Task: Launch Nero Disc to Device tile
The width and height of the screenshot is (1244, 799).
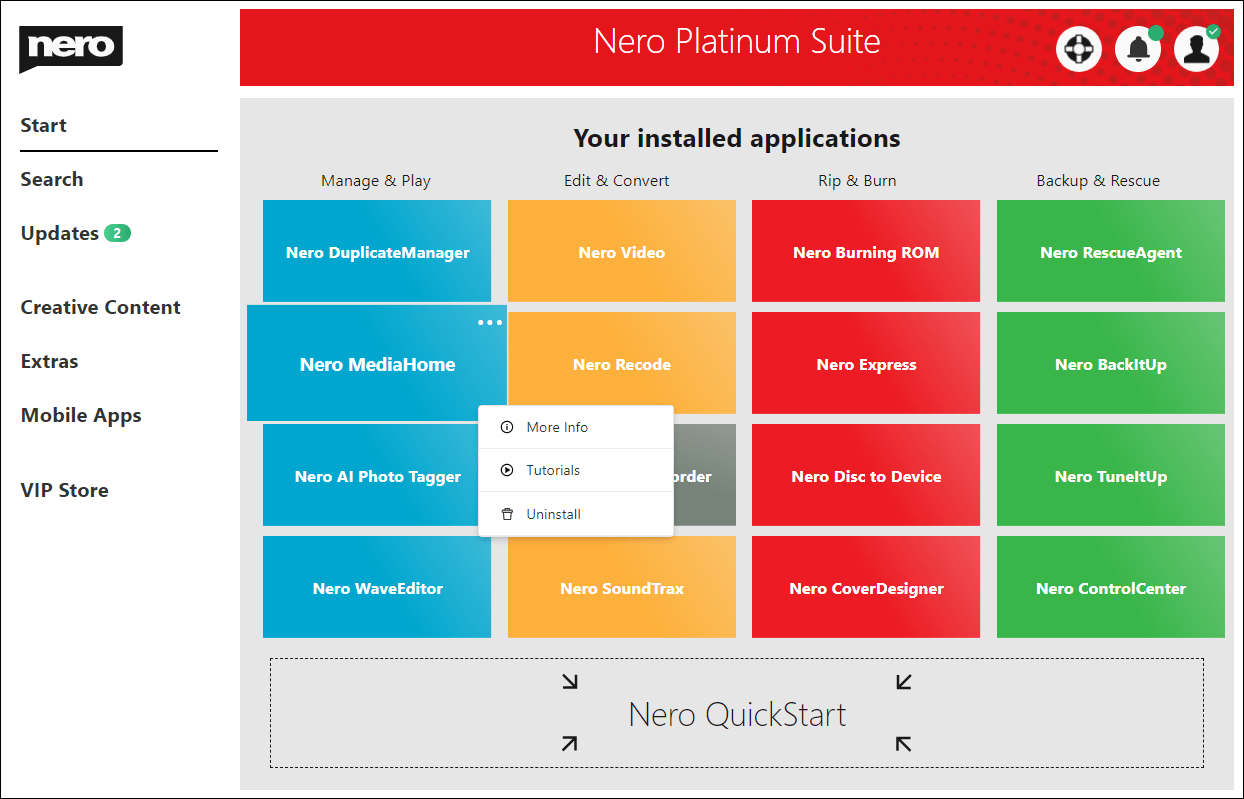Action: [x=866, y=475]
